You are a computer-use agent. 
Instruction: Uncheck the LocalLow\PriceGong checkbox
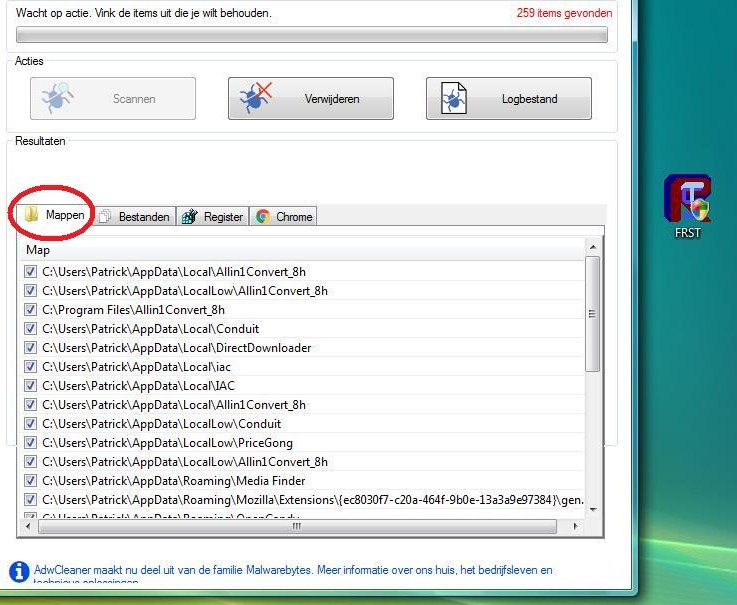point(31,442)
